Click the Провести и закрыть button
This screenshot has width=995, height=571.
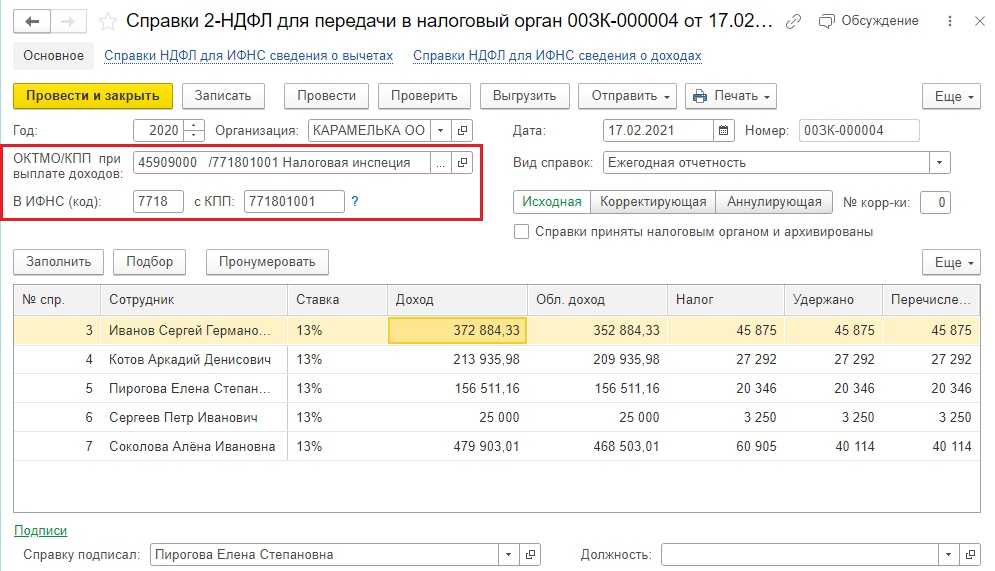[93, 96]
